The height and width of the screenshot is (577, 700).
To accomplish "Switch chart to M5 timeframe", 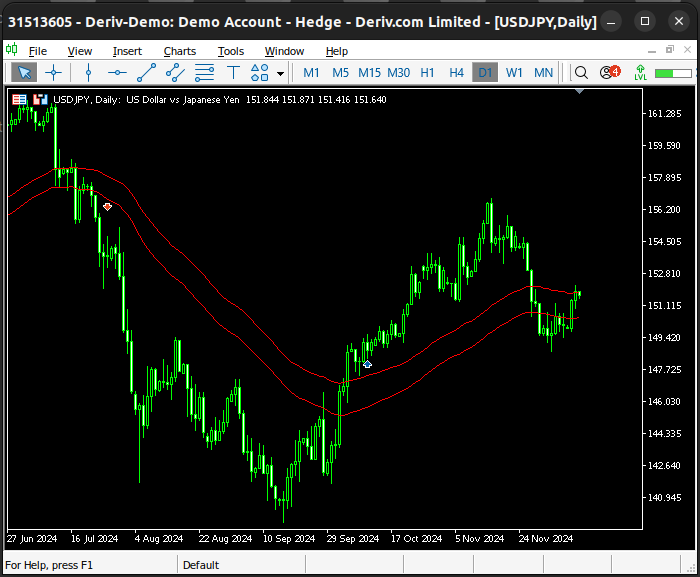I will pyautogui.click(x=340, y=72).
